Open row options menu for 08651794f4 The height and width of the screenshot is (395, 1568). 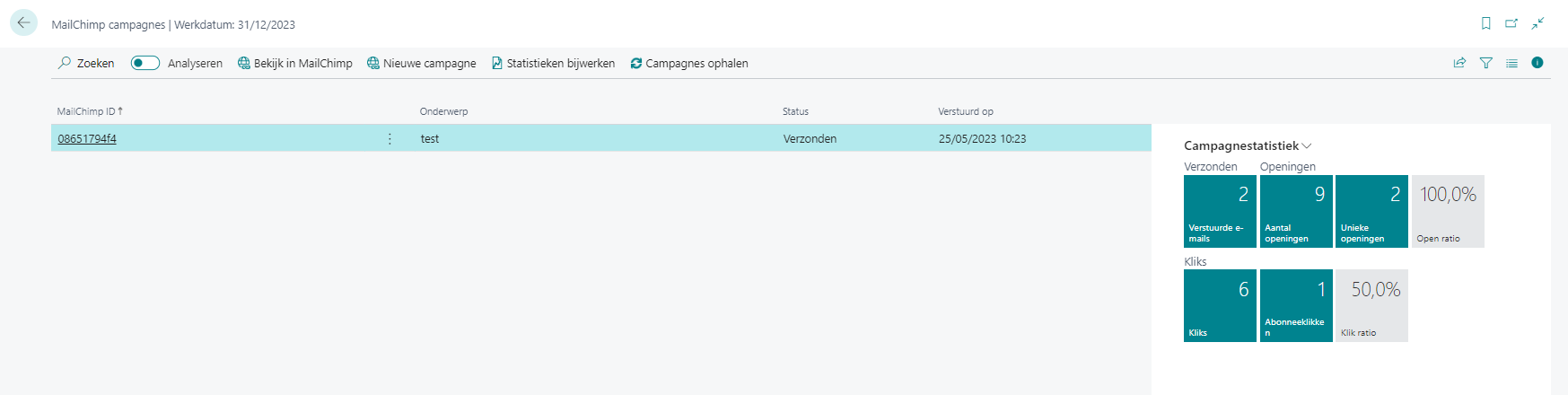390,139
